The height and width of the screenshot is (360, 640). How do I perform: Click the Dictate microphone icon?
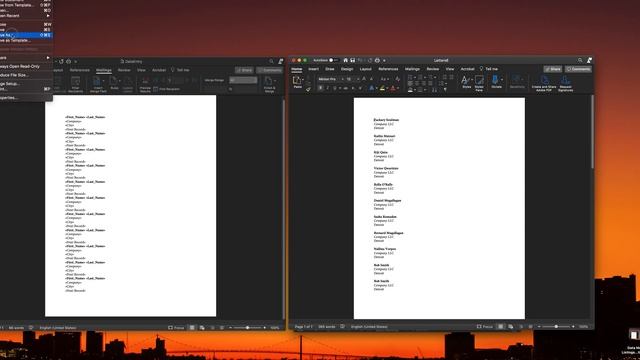(x=495, y=81)
